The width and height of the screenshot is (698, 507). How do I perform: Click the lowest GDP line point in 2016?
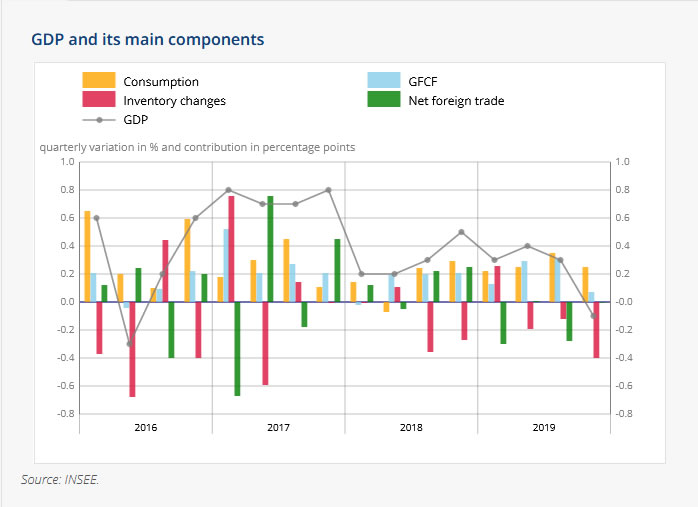click(x=129, y=344)
